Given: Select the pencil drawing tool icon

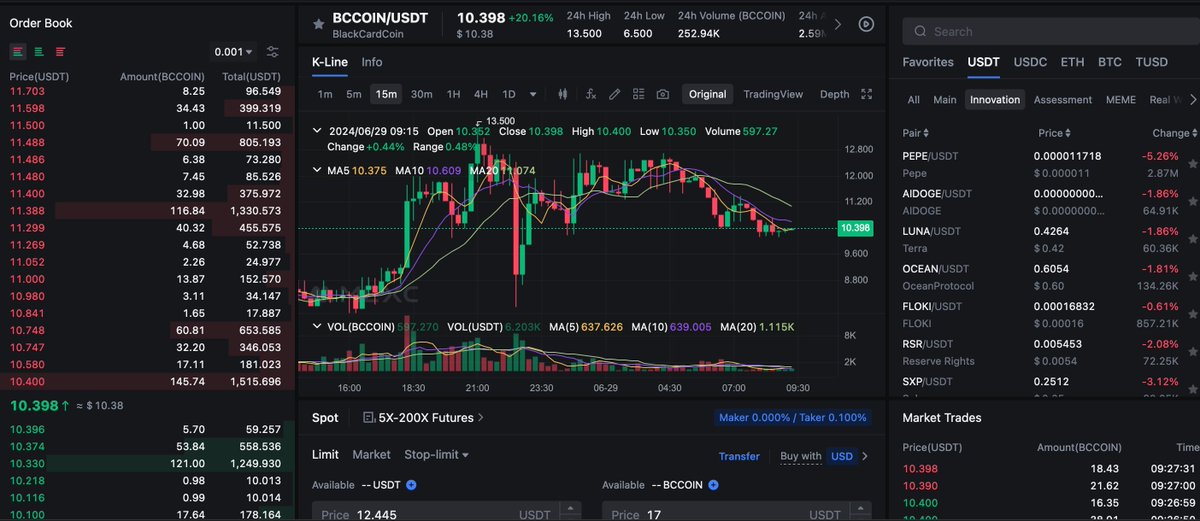Looking at the screenshot, I should click(614, 94).
